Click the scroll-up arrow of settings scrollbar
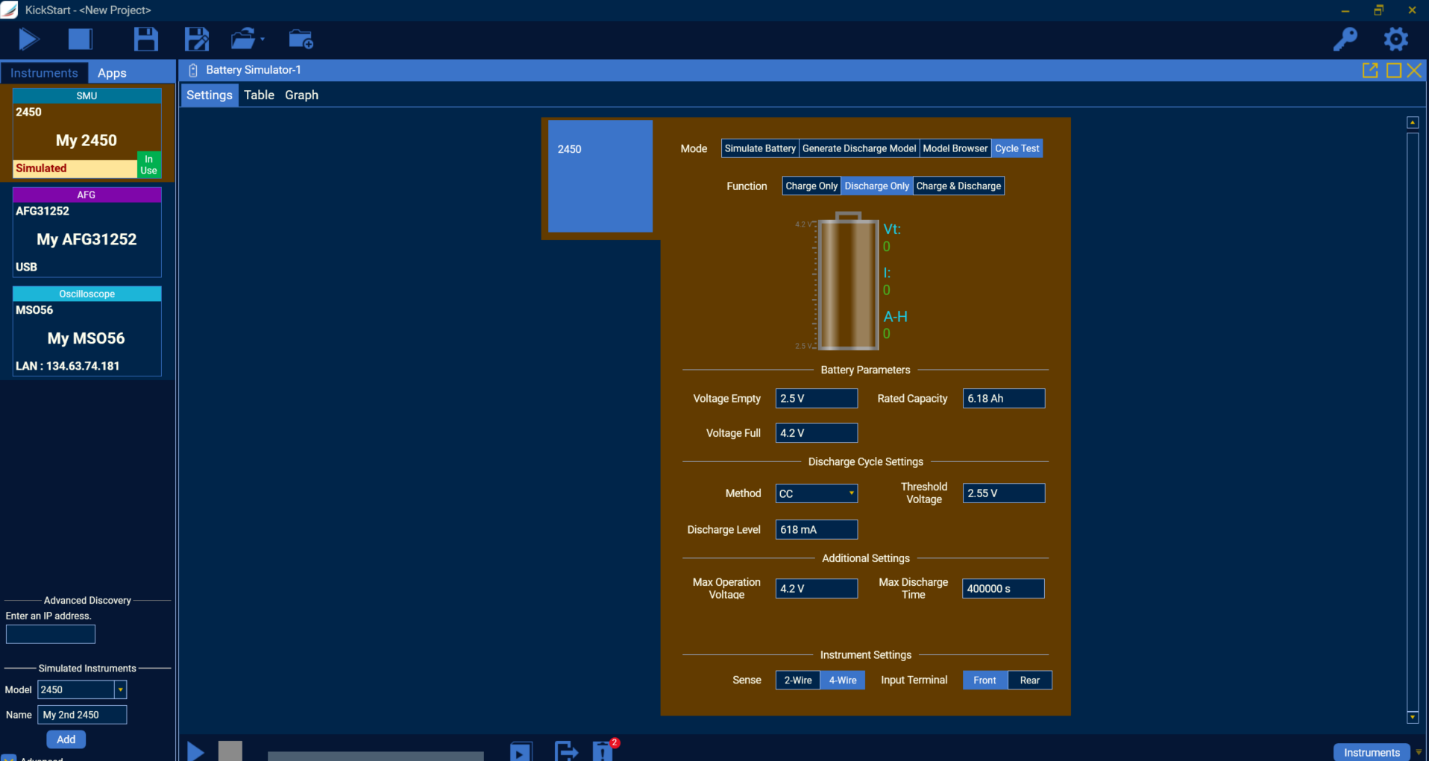The width and height of the screenshot is (1429, 761). tap(1412, 122)
